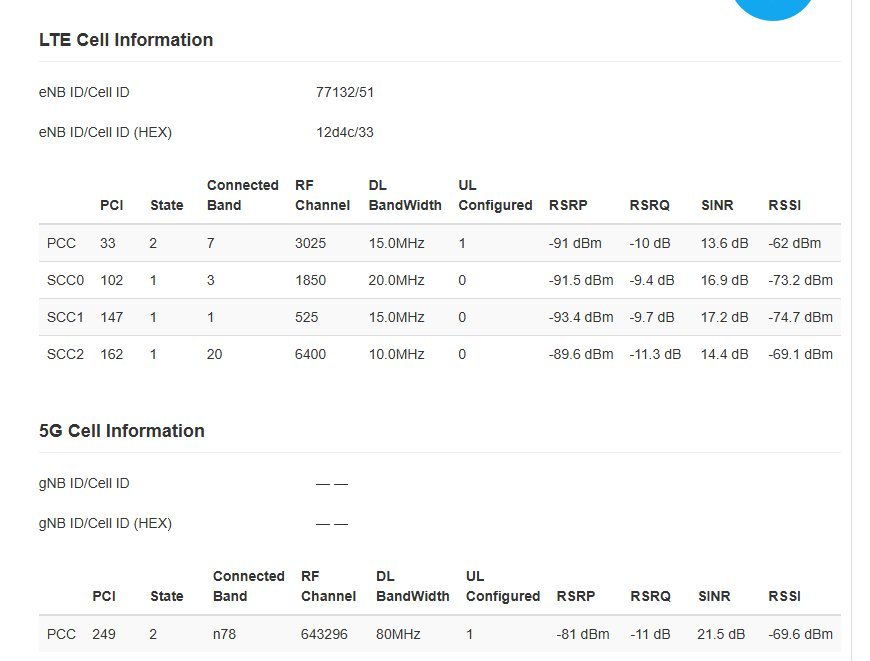The width and height of the screenshot is (870, 661).
Task: Click the 21.5 dB SINR value
Action: pos(721,634)
